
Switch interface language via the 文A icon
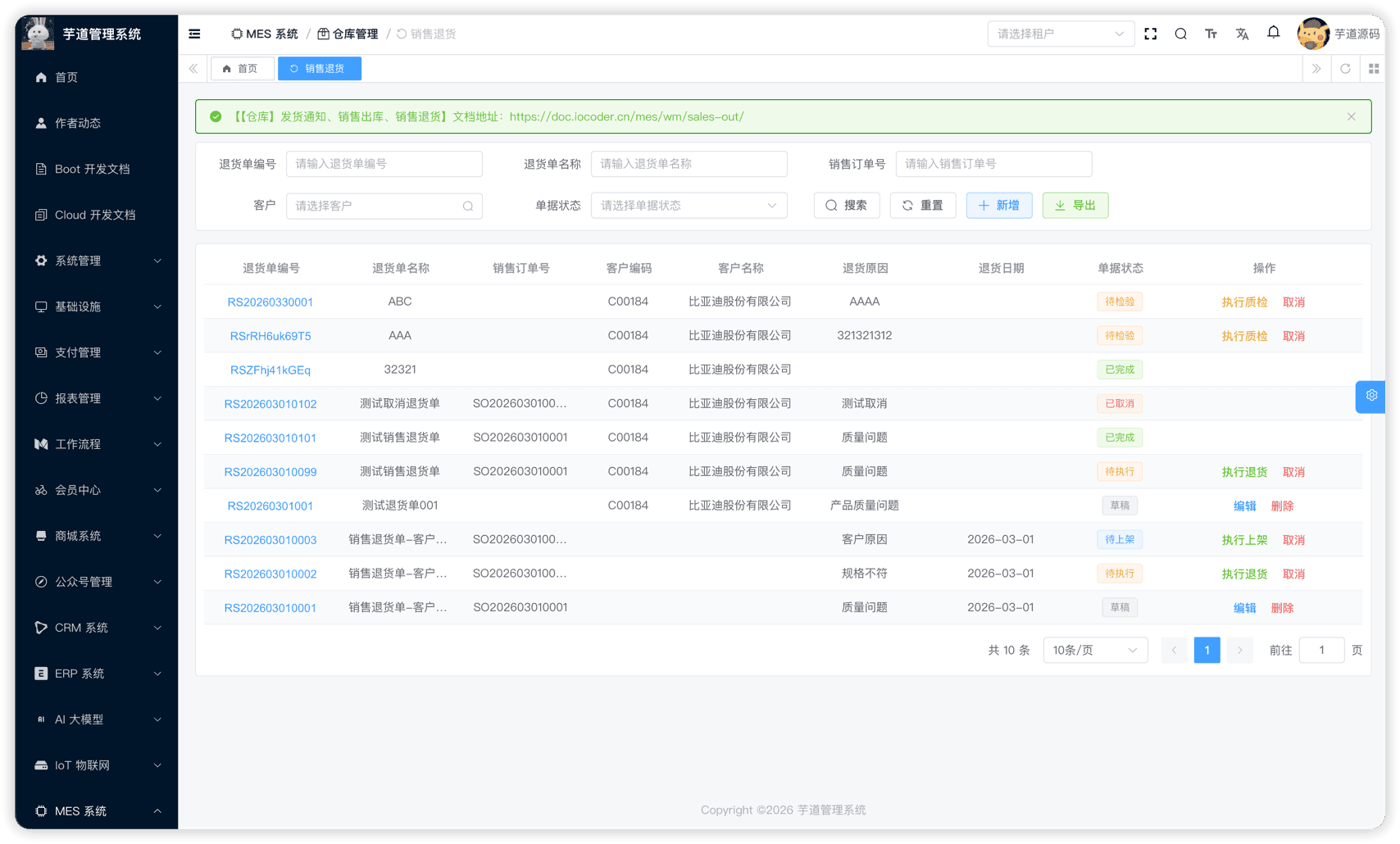(1243, 34)
